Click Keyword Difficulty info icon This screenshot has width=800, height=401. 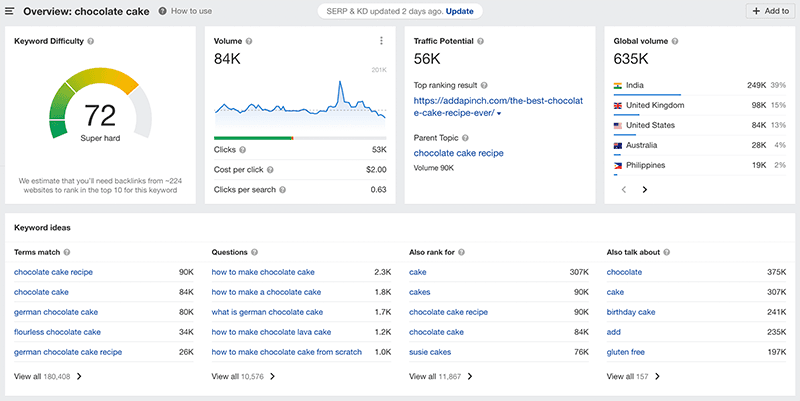(x=90, y=41)
